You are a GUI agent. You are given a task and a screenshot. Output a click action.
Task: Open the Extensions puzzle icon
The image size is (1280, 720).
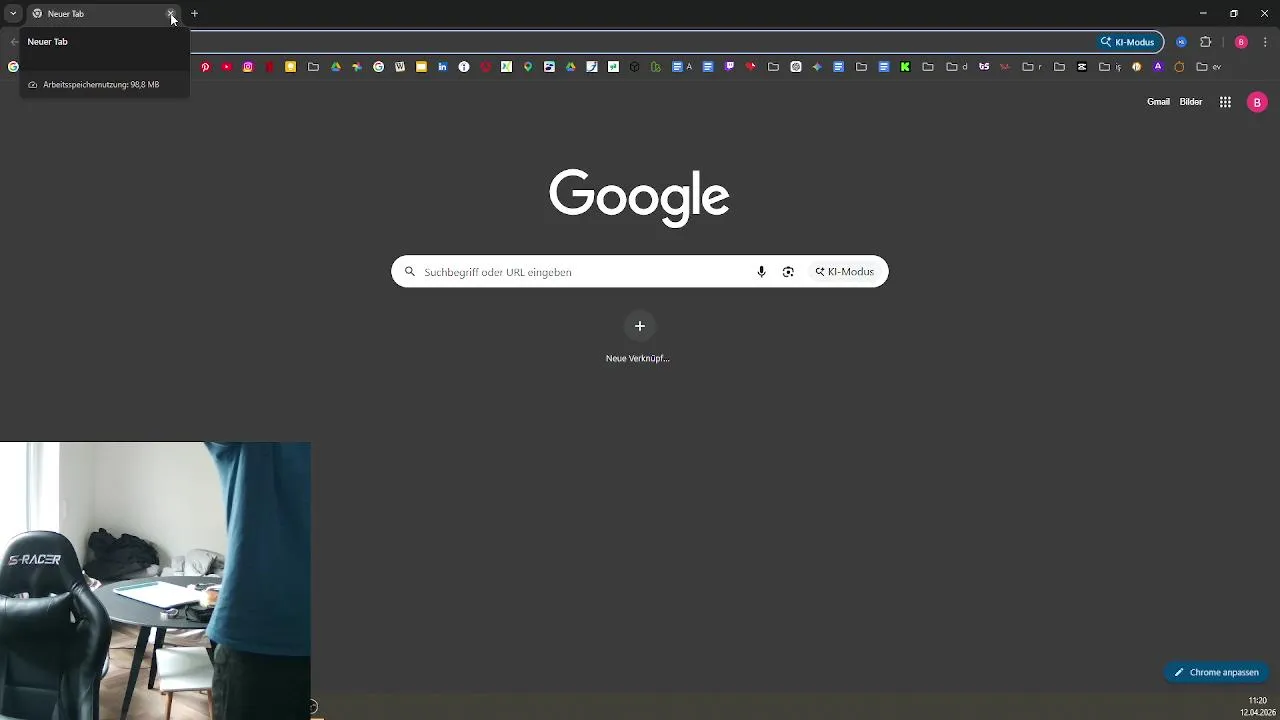[x=1205, y=42]
